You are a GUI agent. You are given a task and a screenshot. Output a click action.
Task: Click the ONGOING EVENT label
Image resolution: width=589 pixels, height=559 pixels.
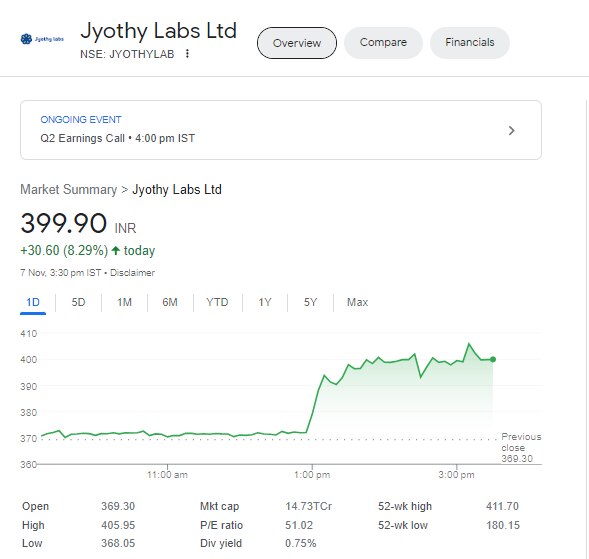[81, 119]
